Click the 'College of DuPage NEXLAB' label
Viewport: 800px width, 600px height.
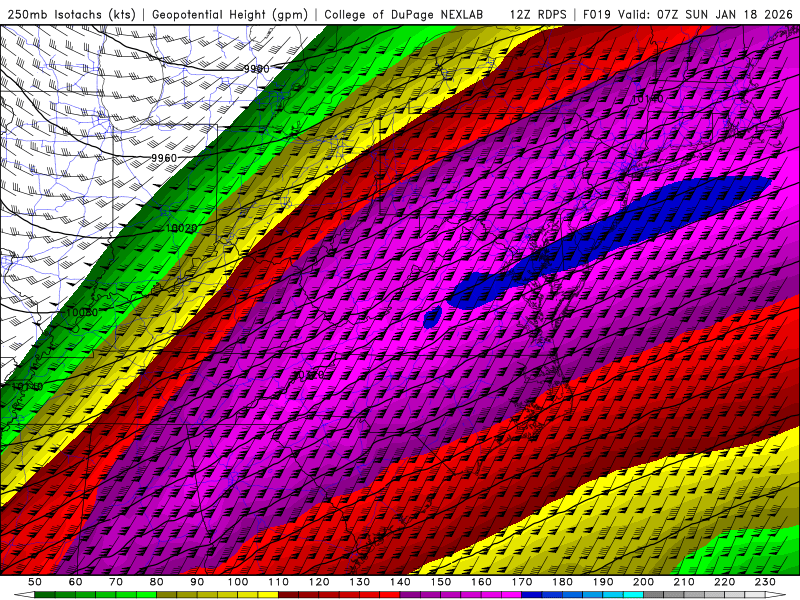(x=404, y=14)
